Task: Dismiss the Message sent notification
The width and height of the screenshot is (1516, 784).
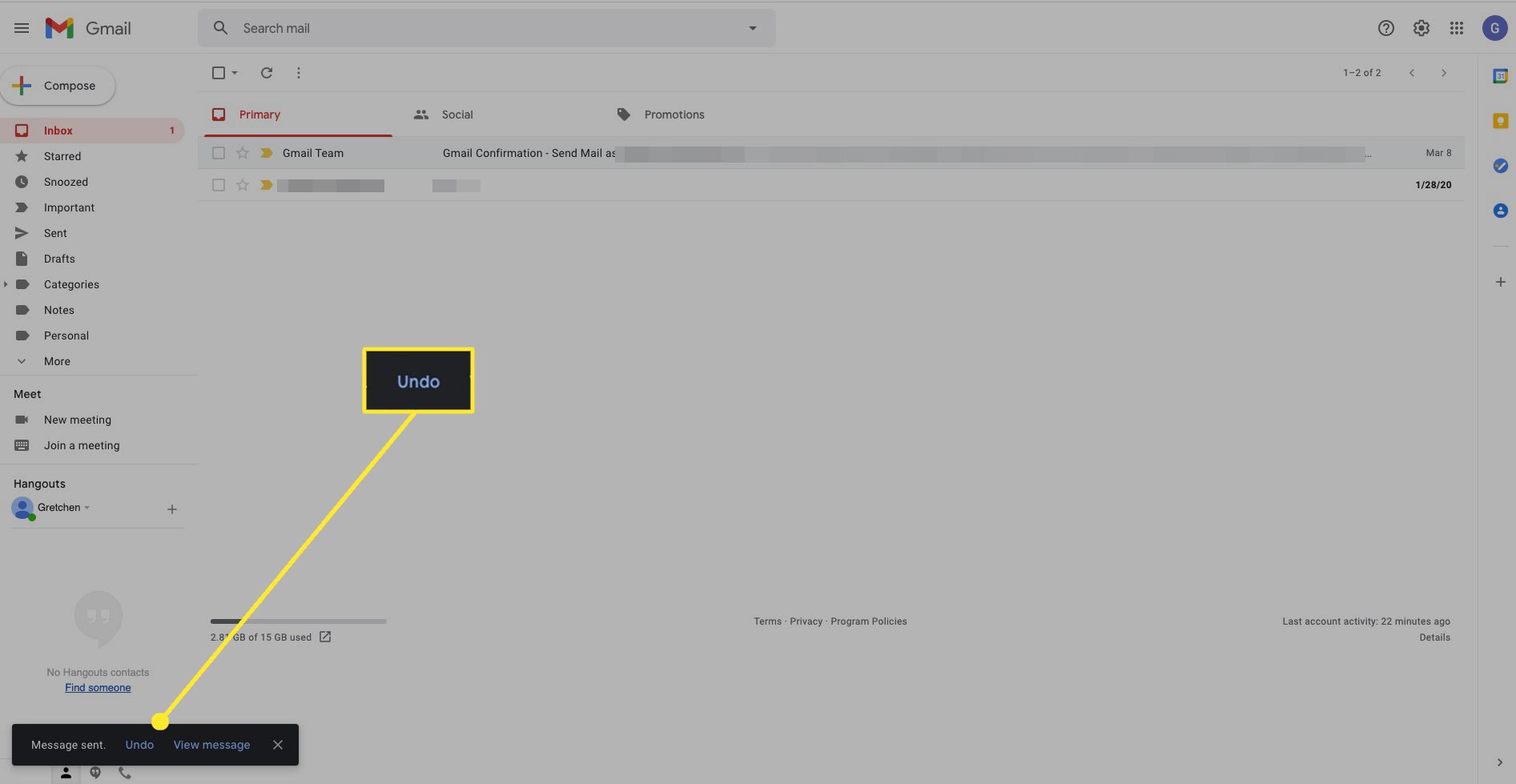Action: [x=278, y=745]
